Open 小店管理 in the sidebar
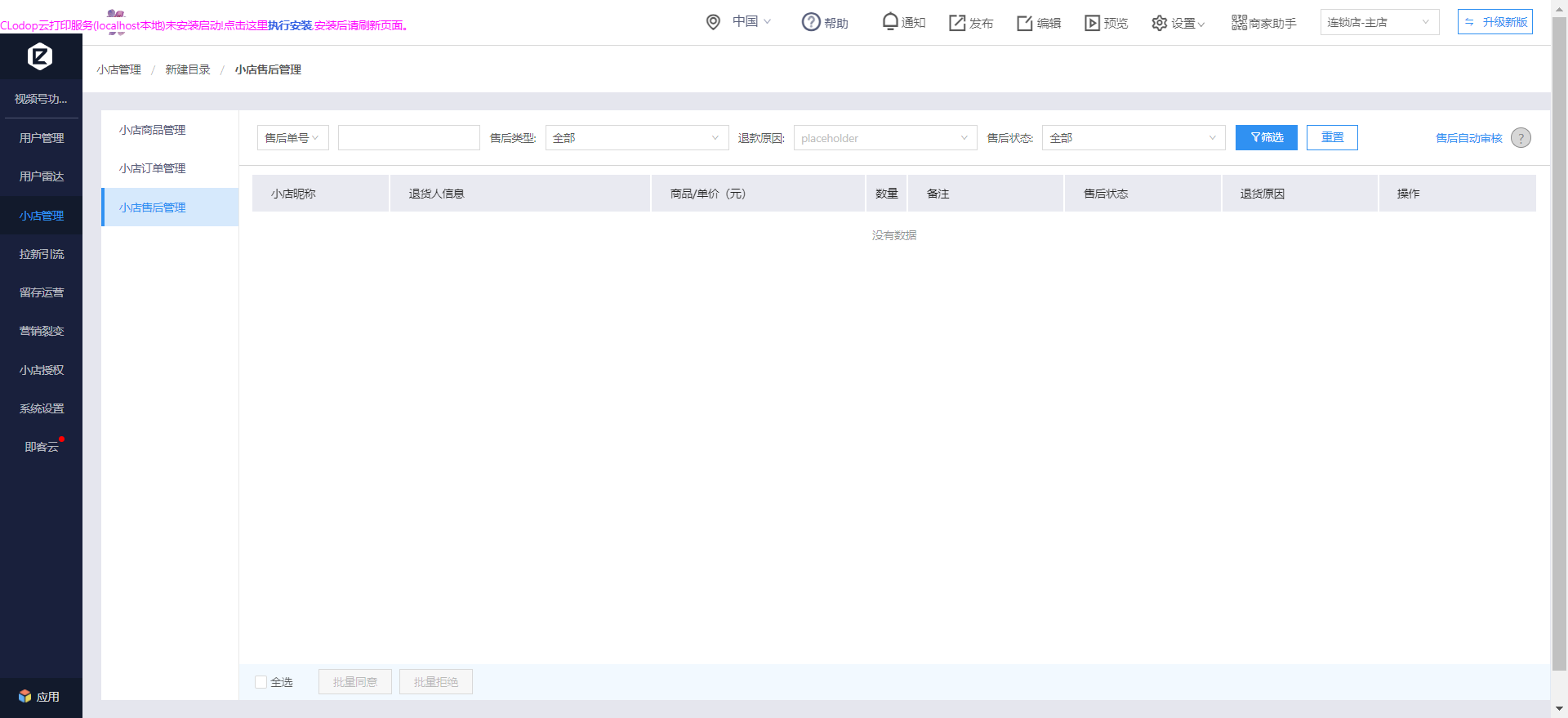The width and height of the screenshot is (1568, 718). [41, 216]
